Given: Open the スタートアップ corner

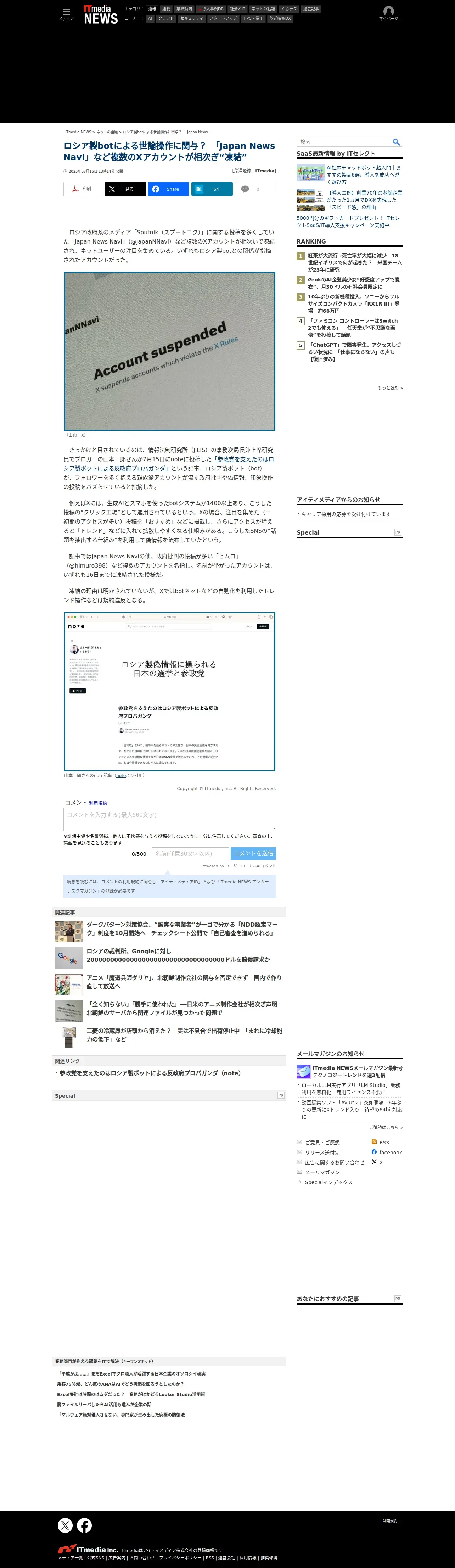Looking at the screenshot, I should click(223, 18).
